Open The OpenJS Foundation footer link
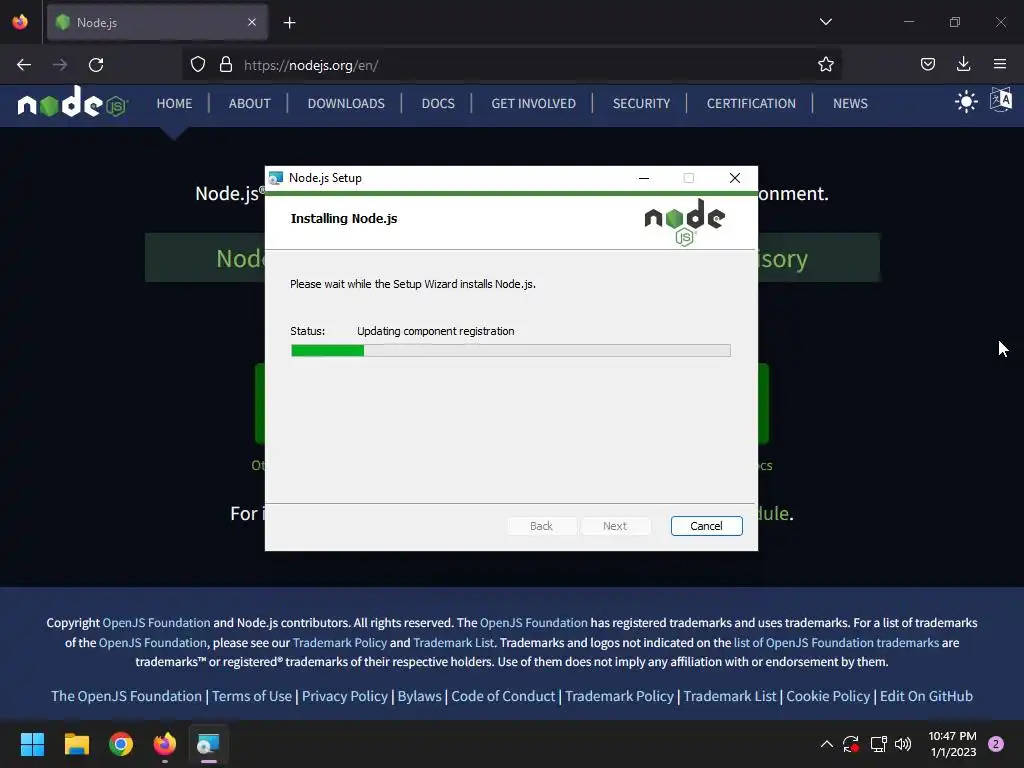Viewport: 1024px width, 768px height. (x=126, y=696)
